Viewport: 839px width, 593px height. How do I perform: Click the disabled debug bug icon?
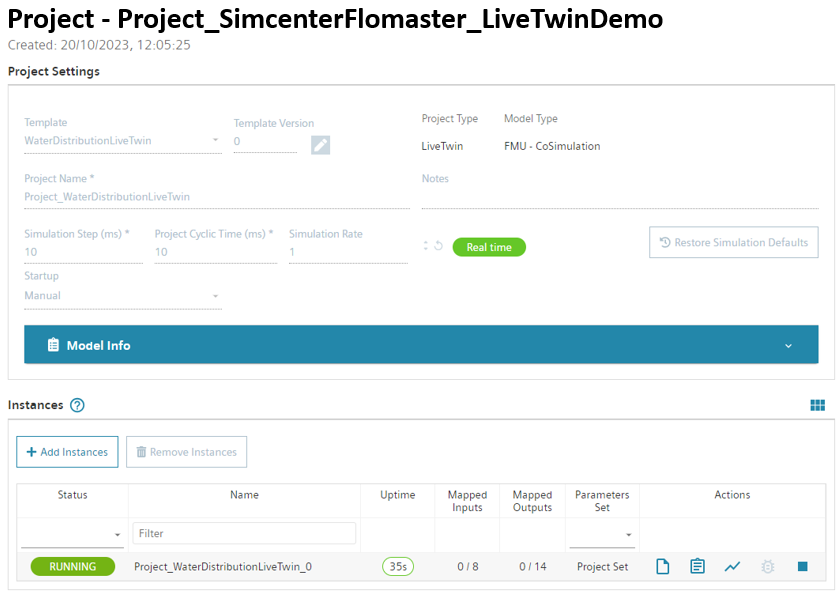coord(767,566)
